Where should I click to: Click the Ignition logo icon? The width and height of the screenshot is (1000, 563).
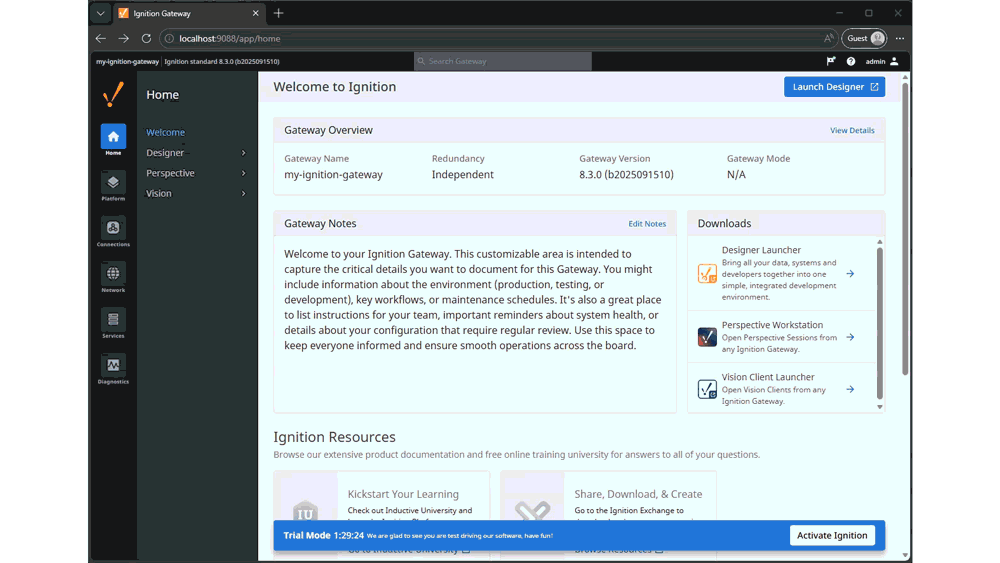pos(113,94)
